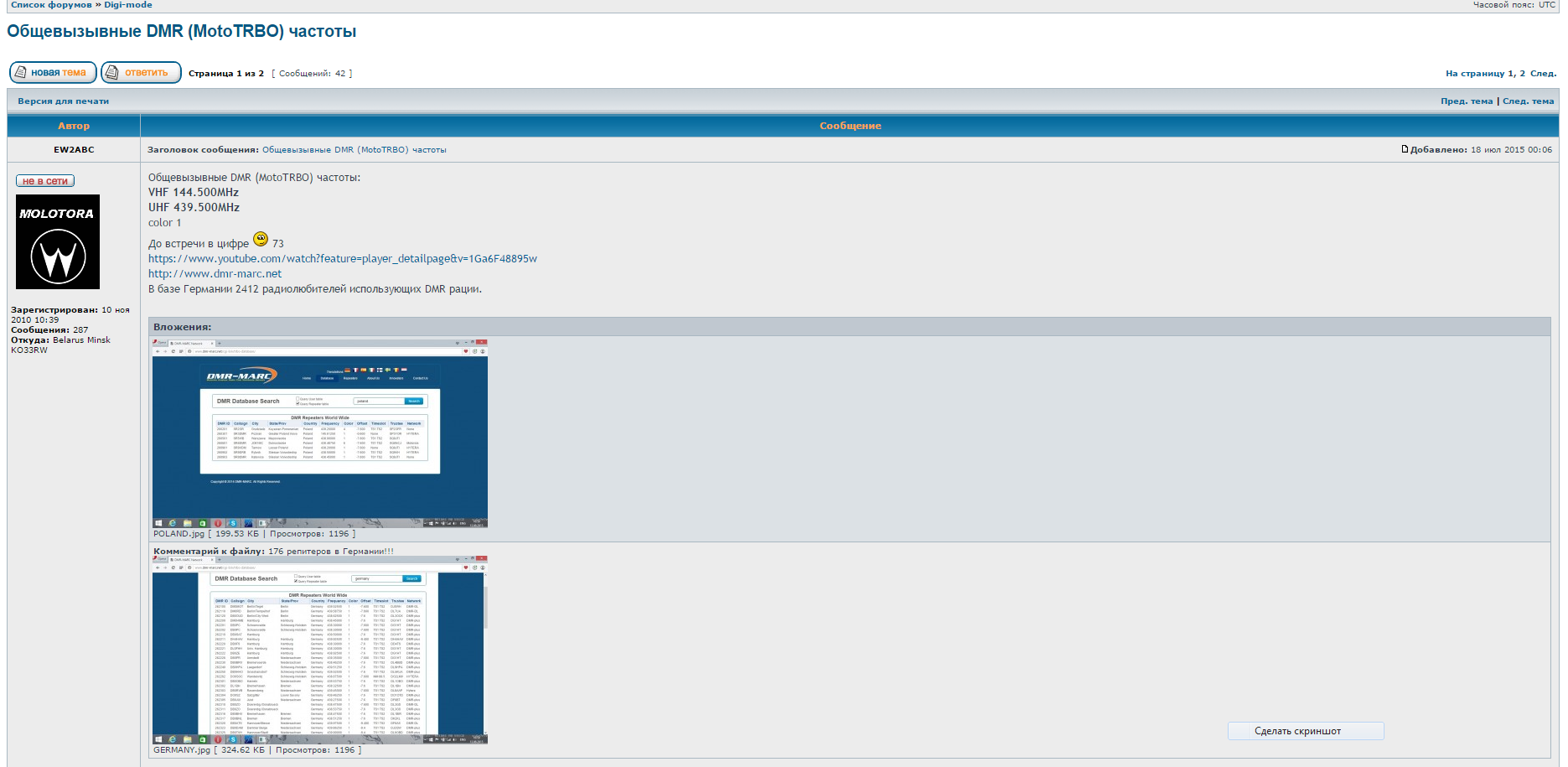Navigate to 'Пред. тема' previous topic
This screenshot has height=767, width=1568.
pyautogui.click(x=1467, y=101)
